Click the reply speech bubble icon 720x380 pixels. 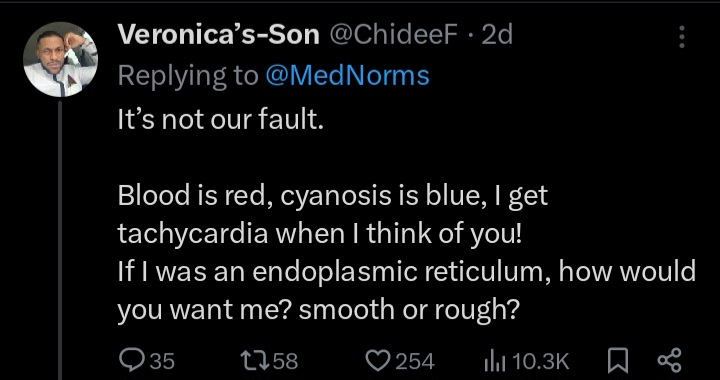click(x=131, y=360)
